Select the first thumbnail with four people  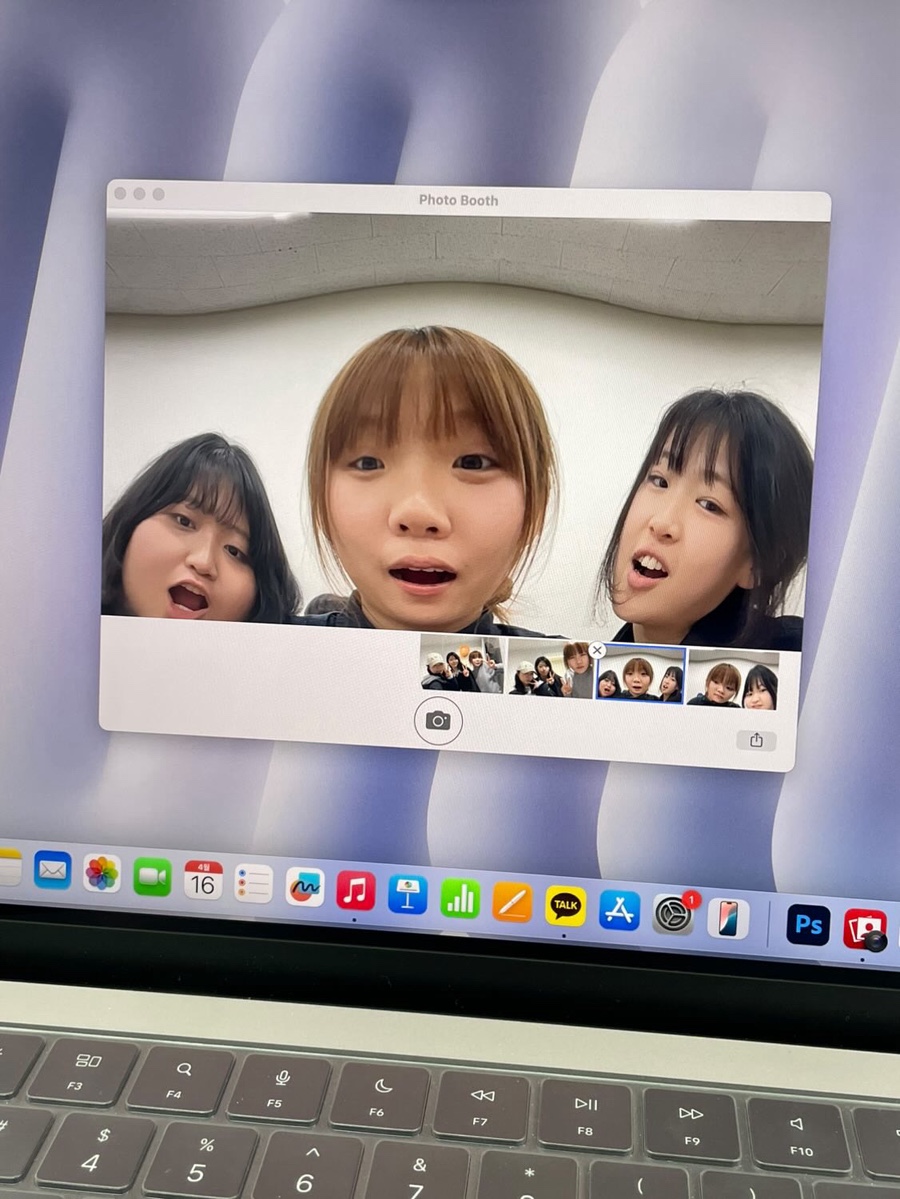[463, 664]
